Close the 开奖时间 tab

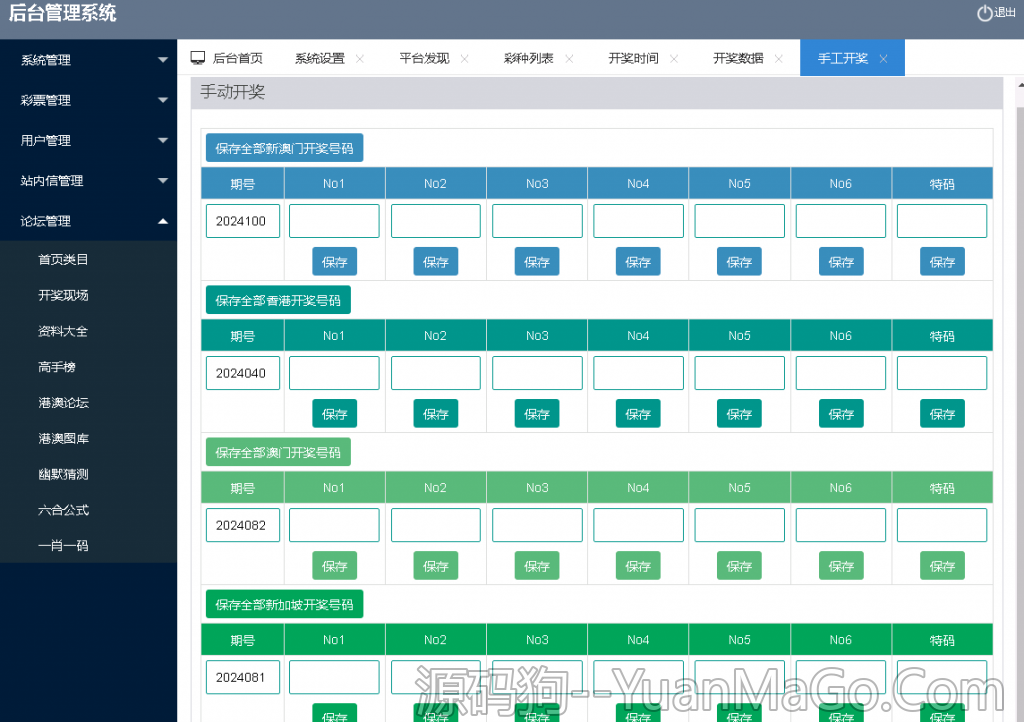(x=674, y=59)
